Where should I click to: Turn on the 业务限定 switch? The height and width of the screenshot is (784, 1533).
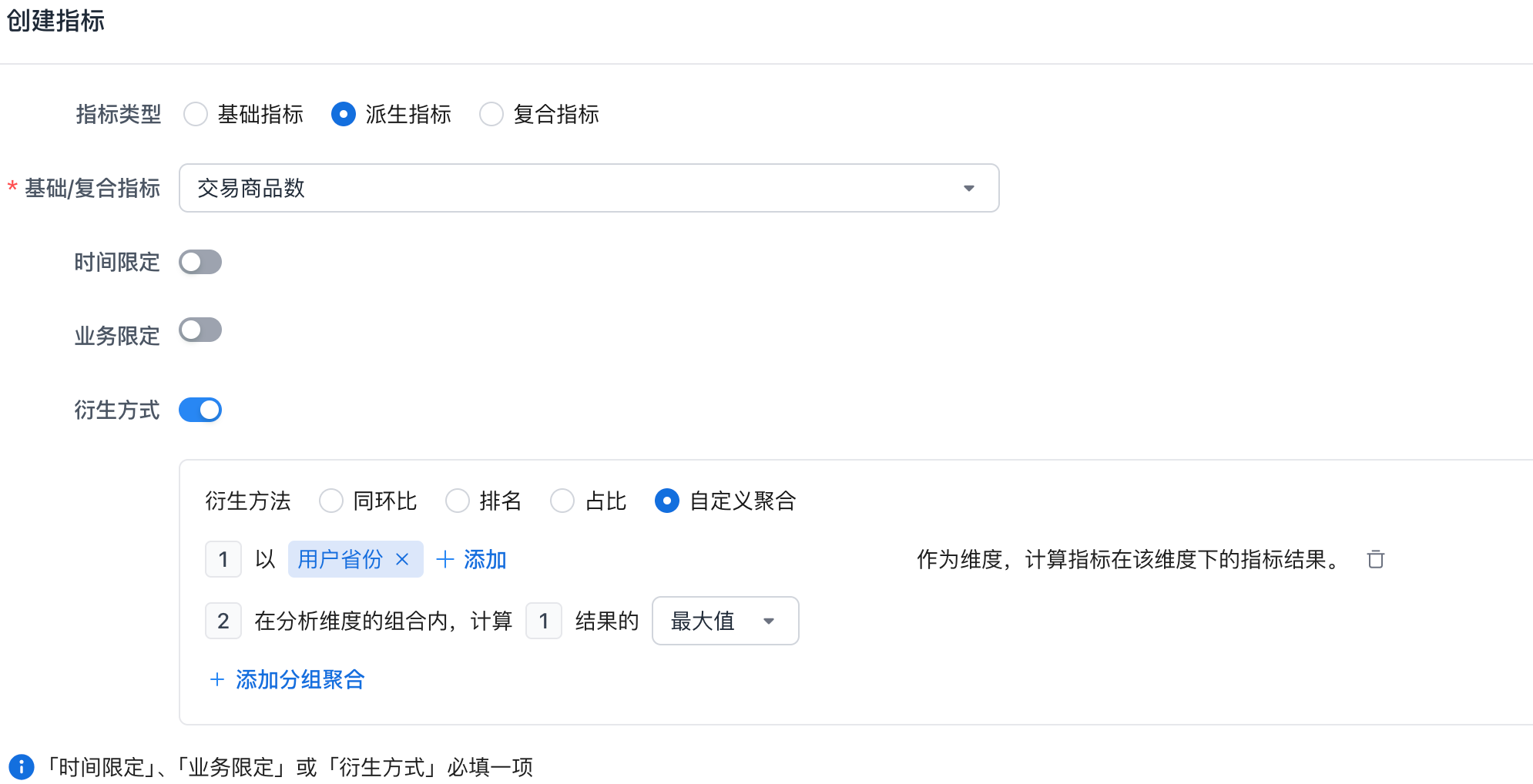click(200, 330)
